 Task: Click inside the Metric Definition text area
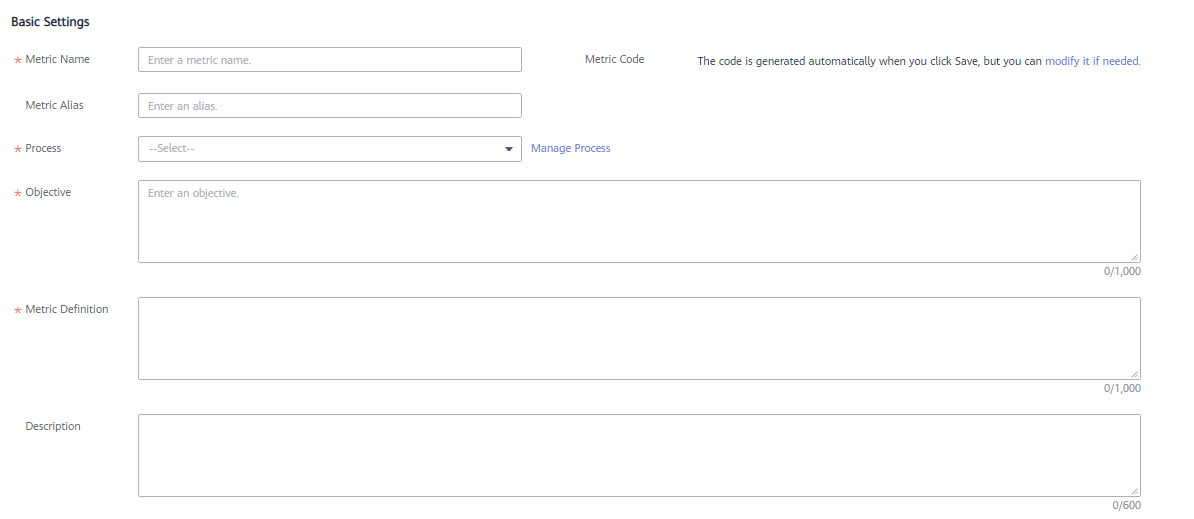click(639, 339)
